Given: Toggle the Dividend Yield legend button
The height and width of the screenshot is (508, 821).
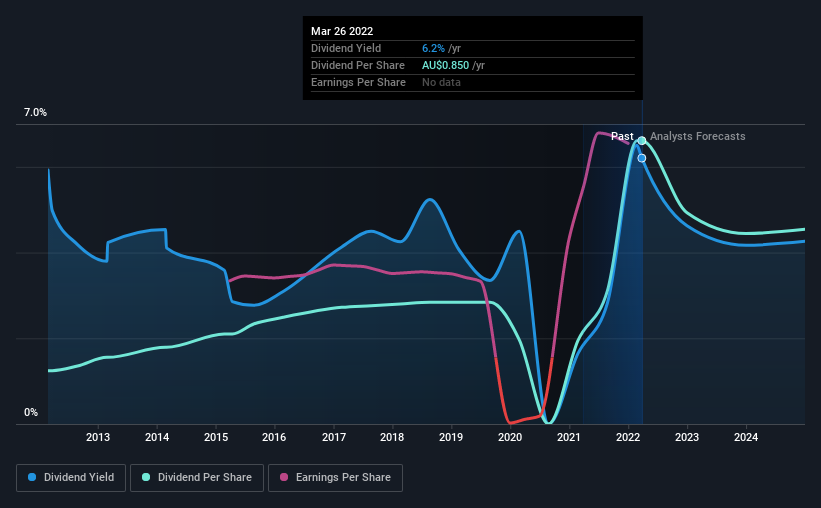Looking at the screenshot, I should 71,478.
